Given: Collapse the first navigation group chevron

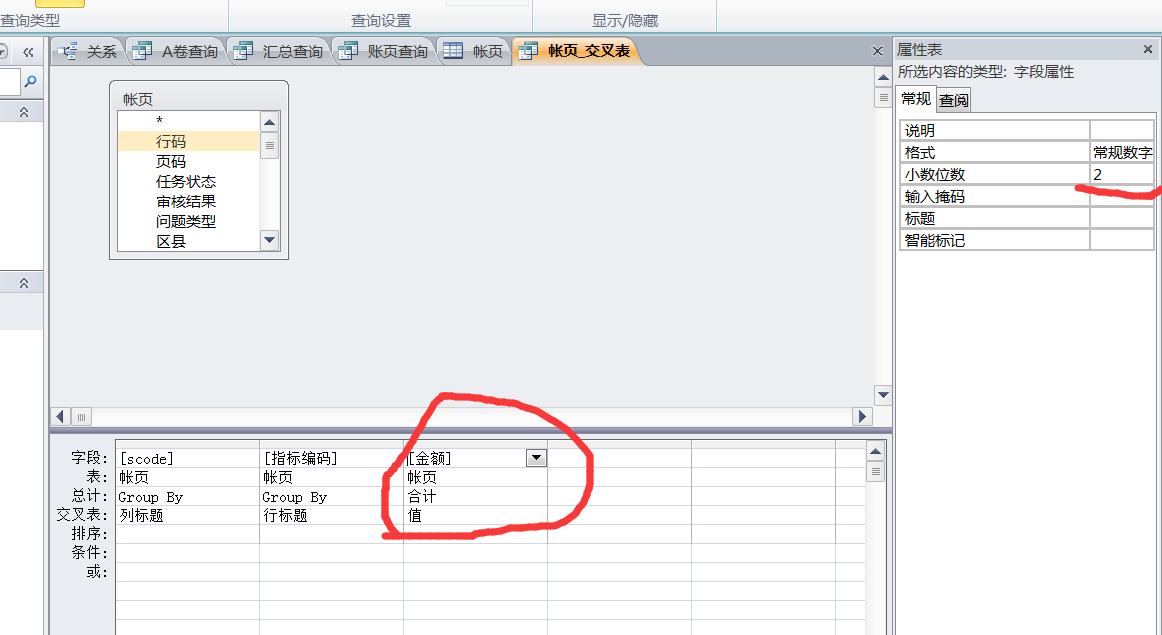Looking at the screenshot, I should pos(24,113).
